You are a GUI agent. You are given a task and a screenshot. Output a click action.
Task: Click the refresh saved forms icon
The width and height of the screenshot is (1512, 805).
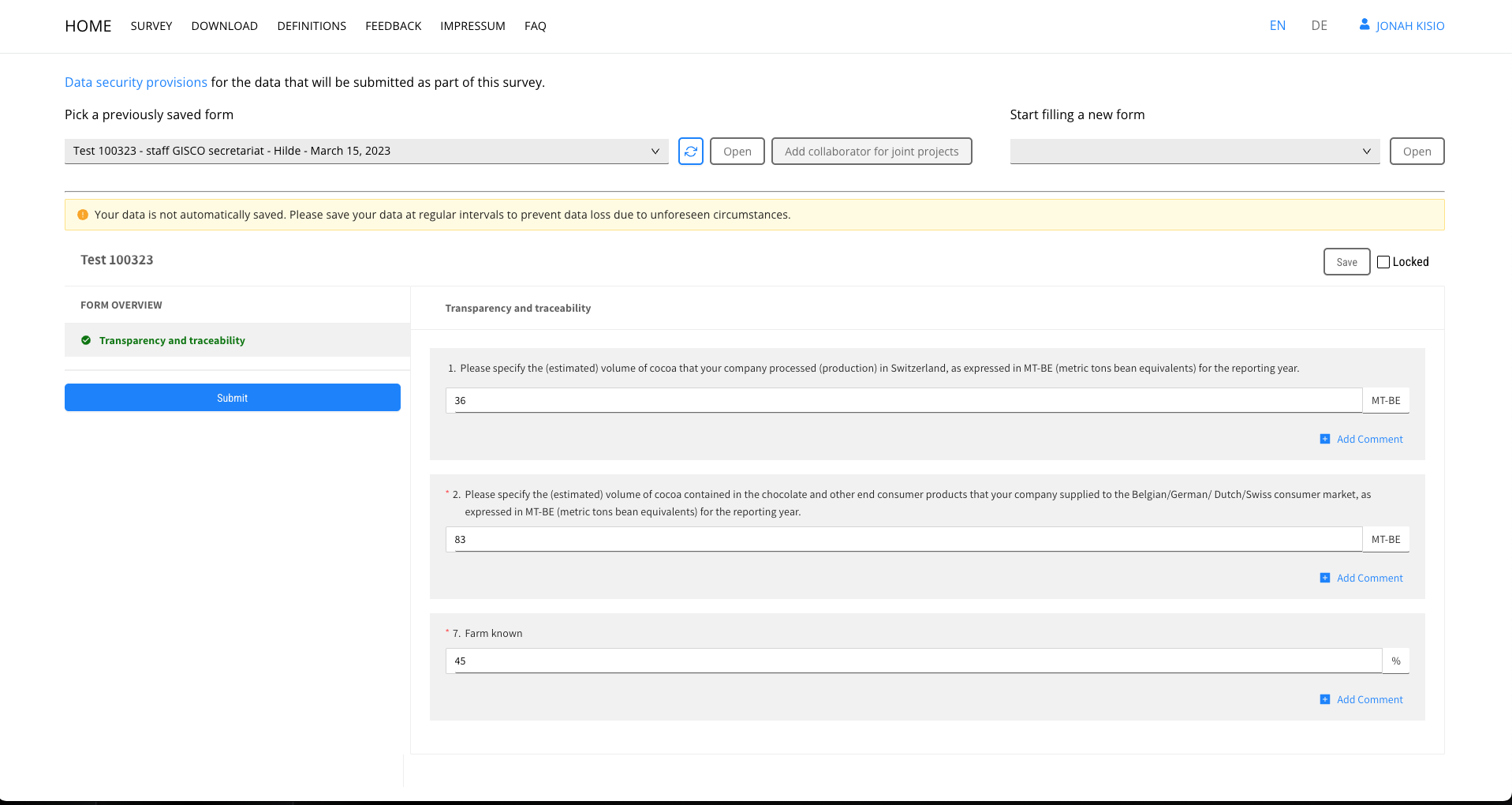coord(690,152)
